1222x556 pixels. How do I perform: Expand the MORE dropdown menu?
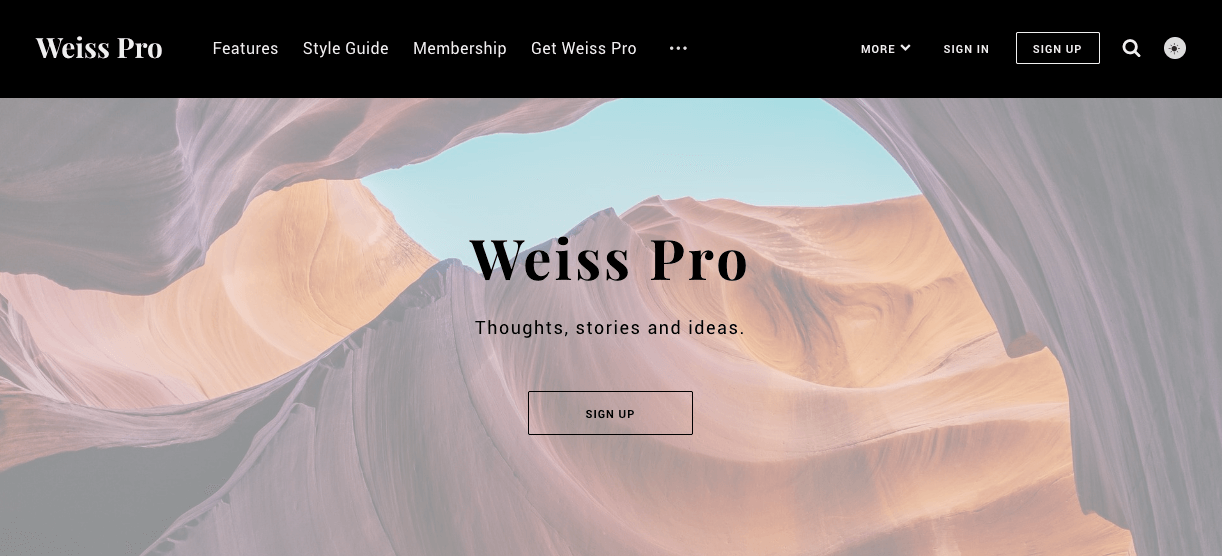coord(885,48)
